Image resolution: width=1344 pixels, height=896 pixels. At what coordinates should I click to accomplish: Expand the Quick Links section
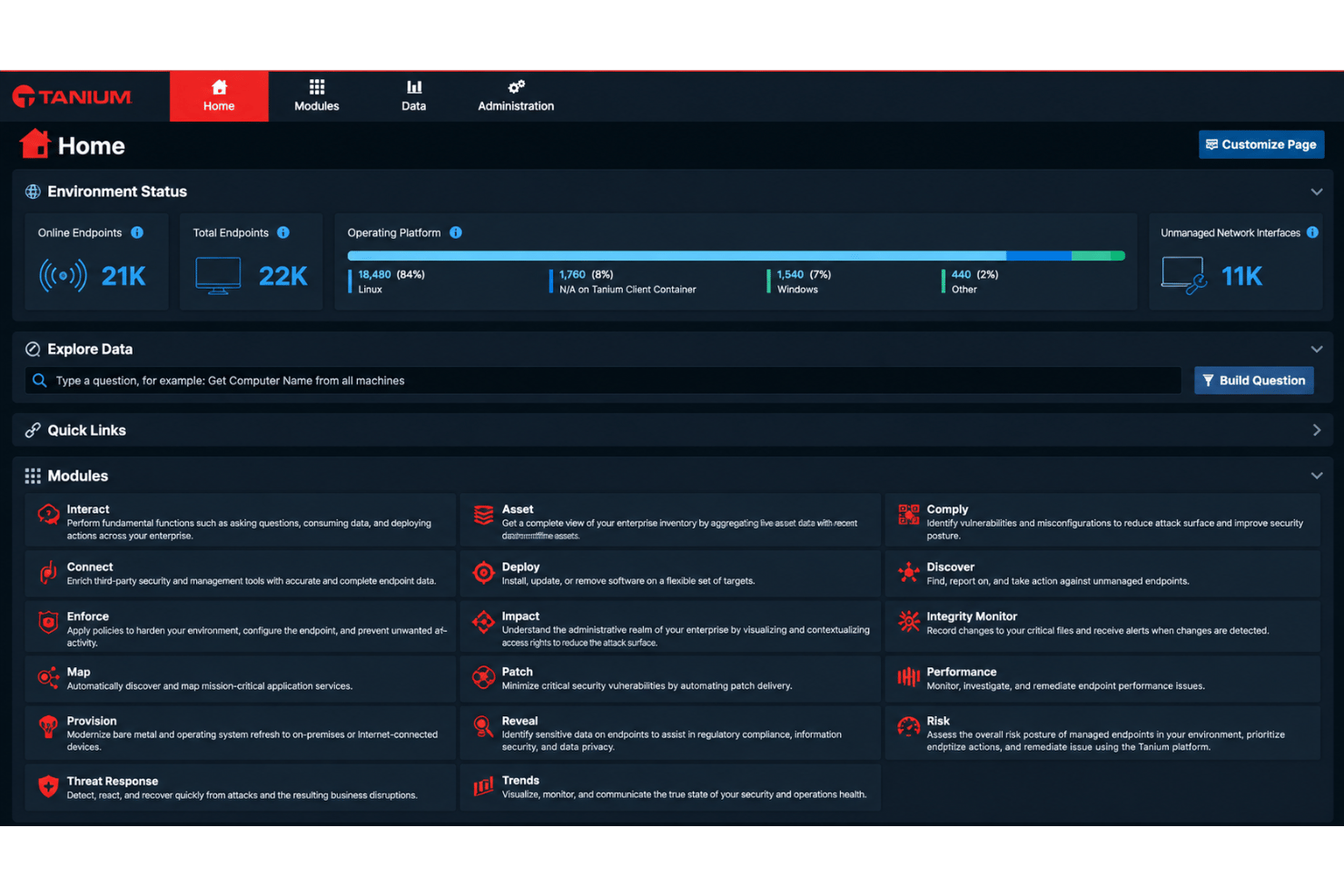(x=1316, y=430)
